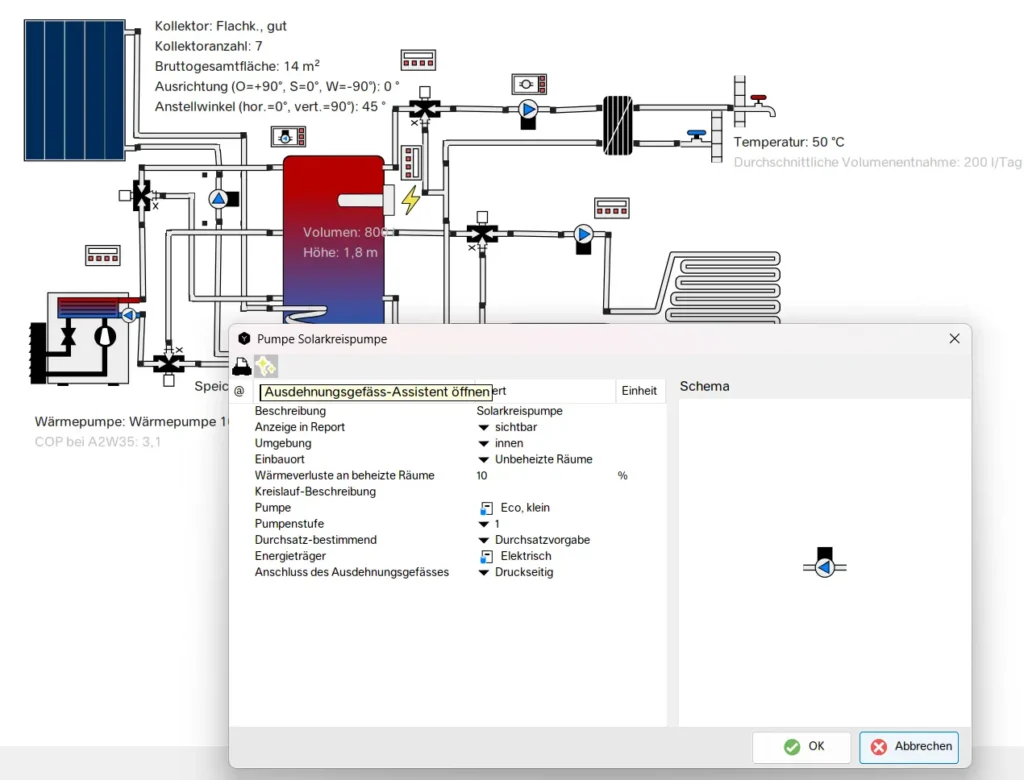1024x780 pixels.
Task: Open the Anschluss des Ausdehnungsgefässes dropdown
Action: point(484,573)
